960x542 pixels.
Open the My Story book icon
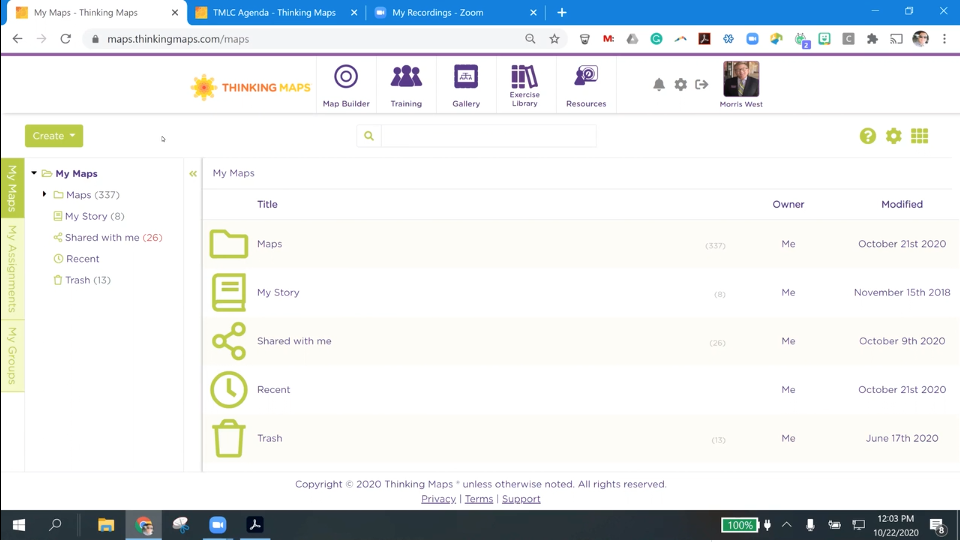click(228, 292)
